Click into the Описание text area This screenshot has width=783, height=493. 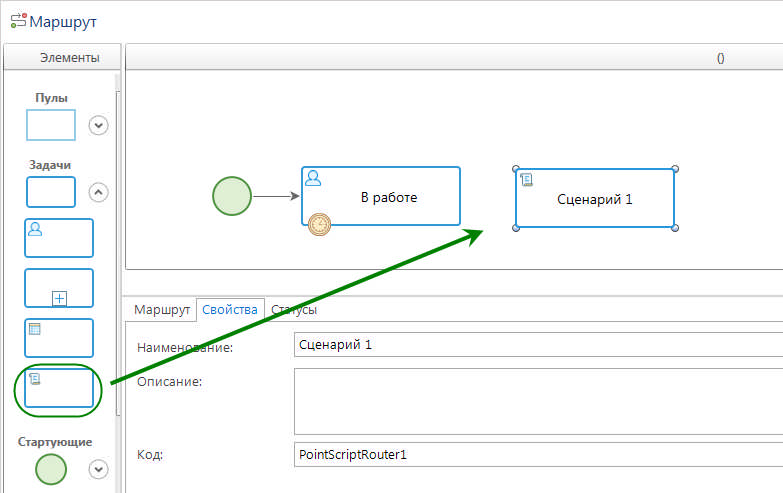coord(538,400)
